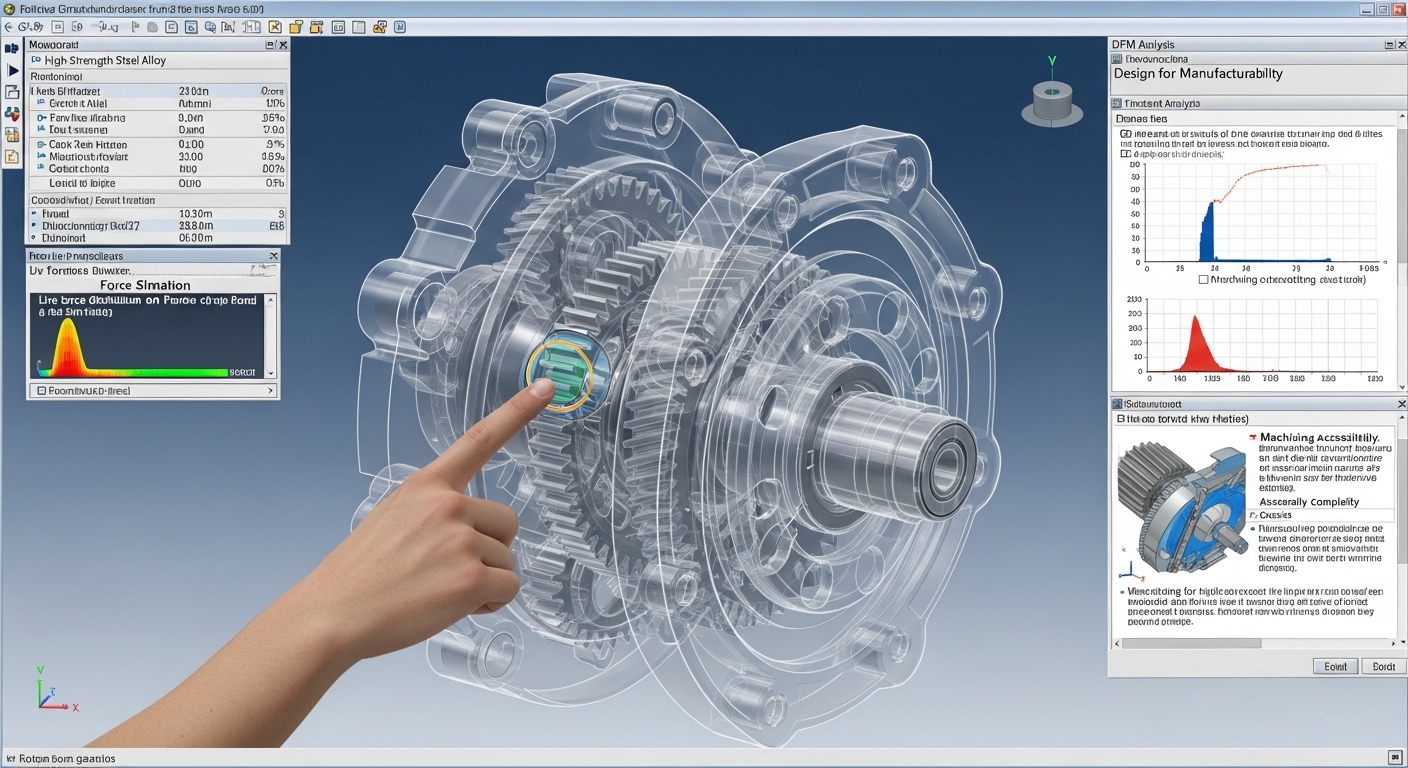Click the rightmost button at the DFM panel bottom
This screenshot has width=1408, height=768.
[x=1383, y=666]
